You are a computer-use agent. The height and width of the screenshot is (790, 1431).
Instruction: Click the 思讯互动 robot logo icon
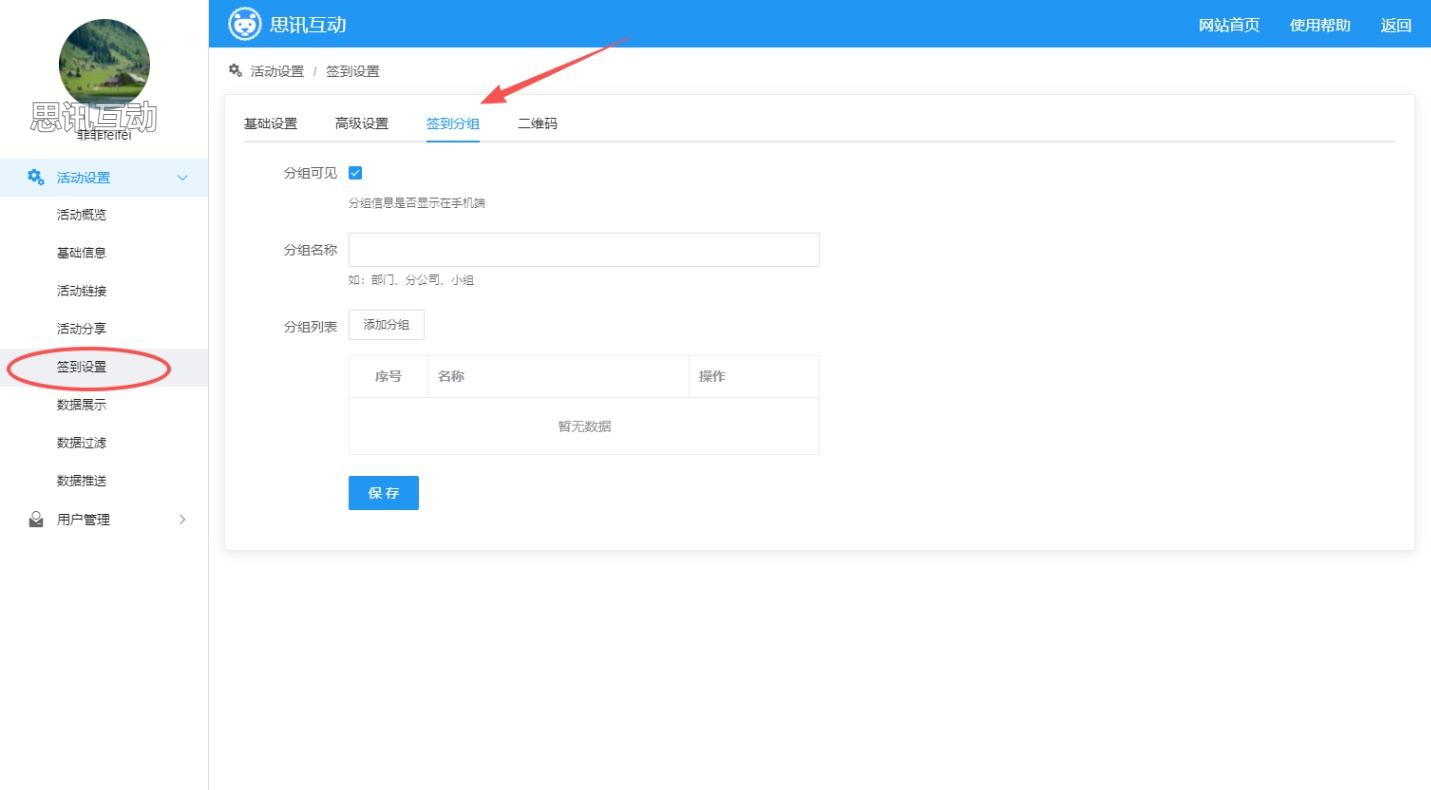[x=245, y=24]
